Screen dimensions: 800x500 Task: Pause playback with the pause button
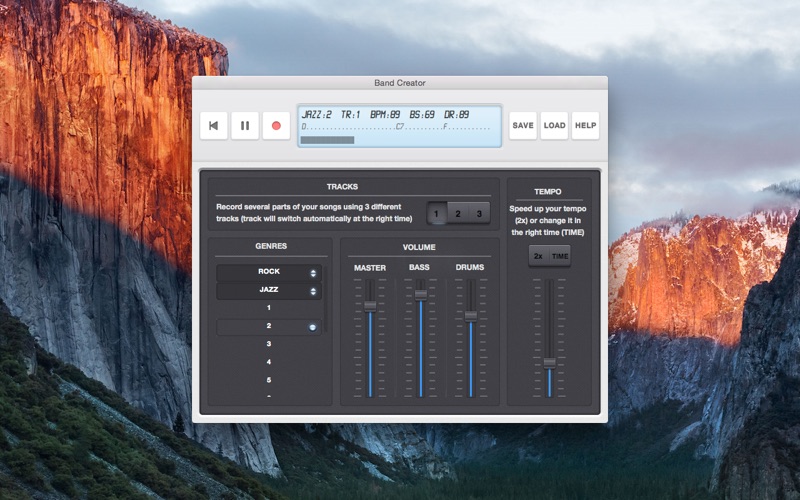pos(245,126)
